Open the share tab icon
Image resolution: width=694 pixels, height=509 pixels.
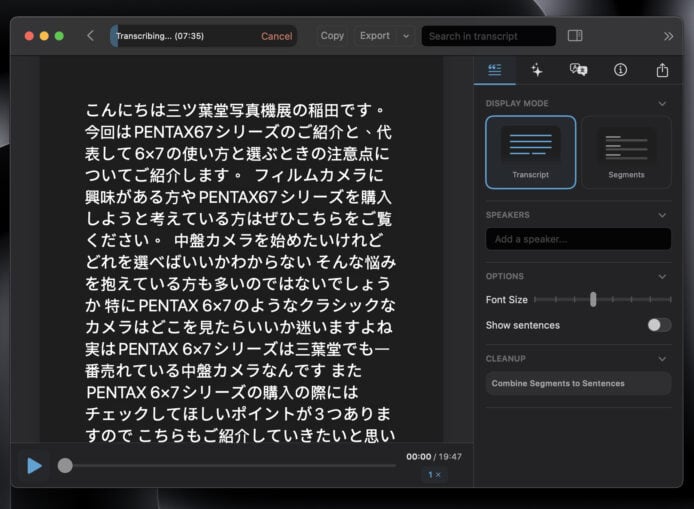(x=662, y=70)
